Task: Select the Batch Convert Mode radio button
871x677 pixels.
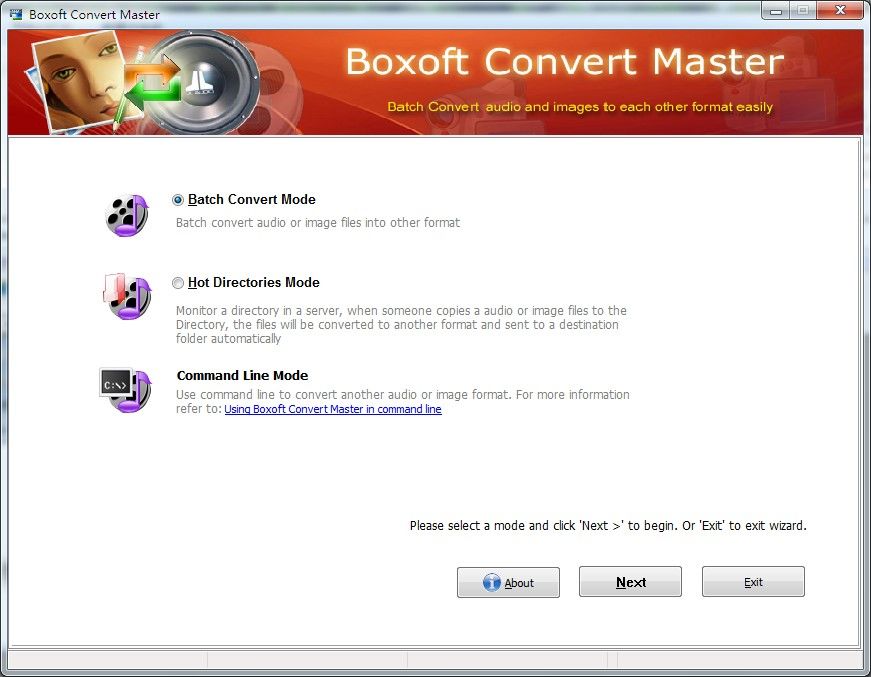Action: (x=178, y=200)
